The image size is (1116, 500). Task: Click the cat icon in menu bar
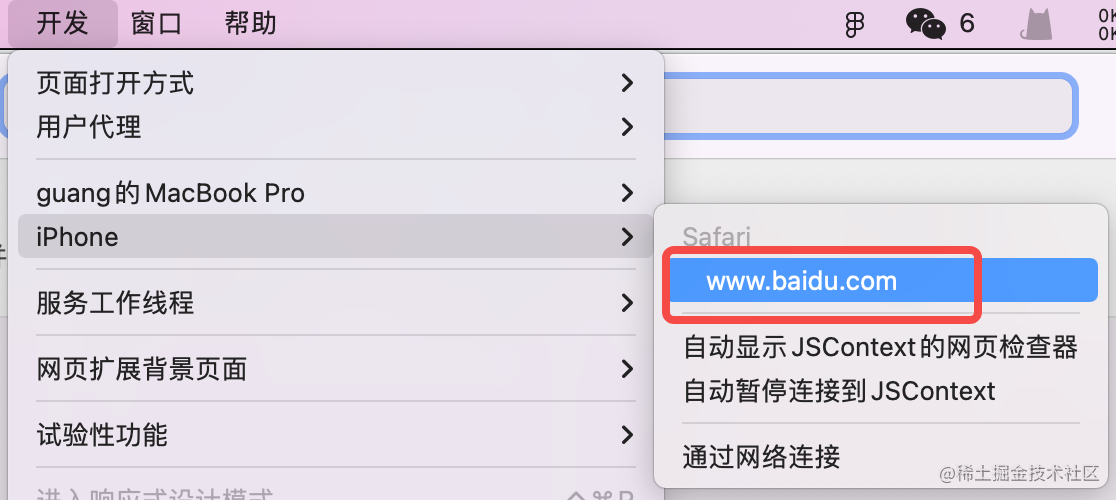tap(1036, 25)
